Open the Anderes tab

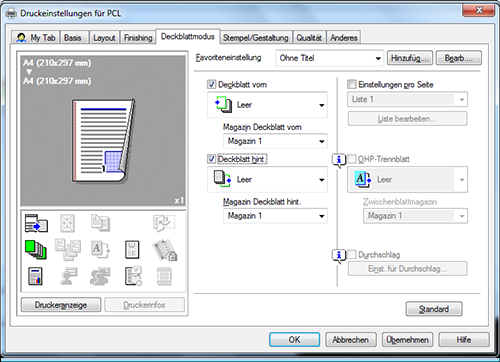tap(344, 38)
